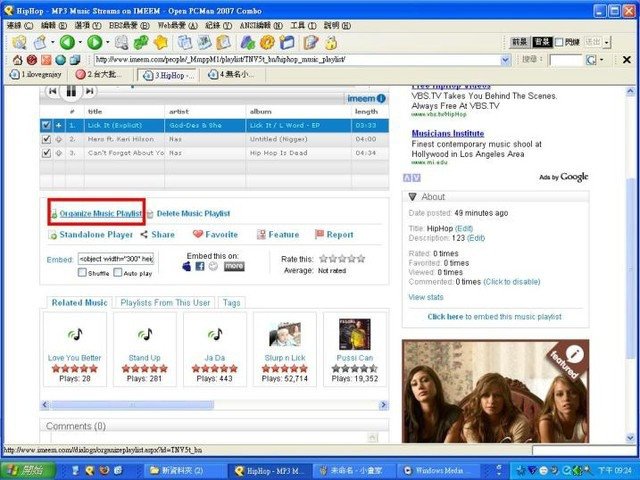The image size is (640, 480).
Task: Click the blue globe icon near address bar
Action: 60,60
